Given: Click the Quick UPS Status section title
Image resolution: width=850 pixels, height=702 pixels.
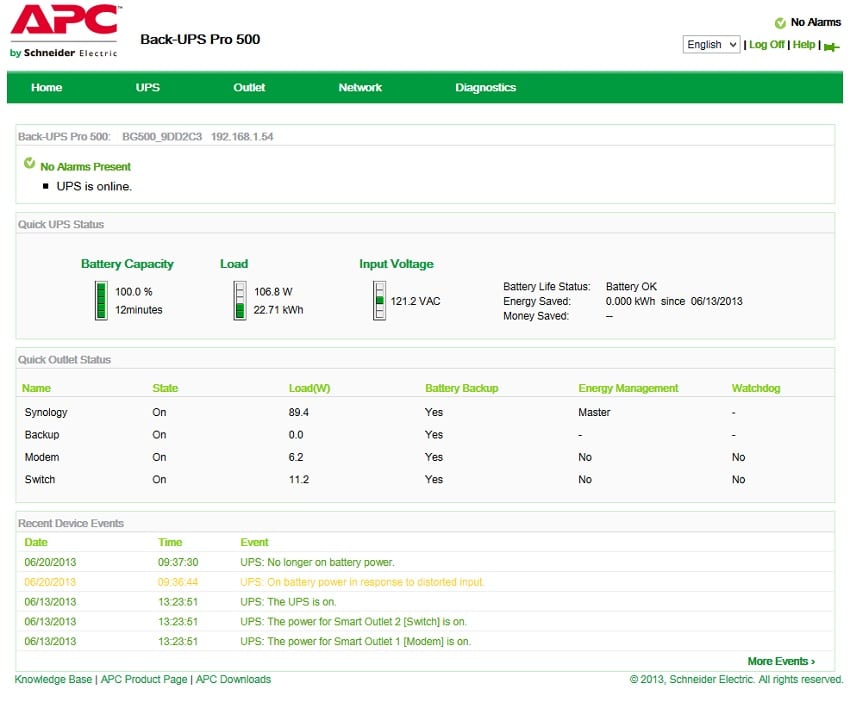Looking at the screenshot, I should click(x=61, y=224).
